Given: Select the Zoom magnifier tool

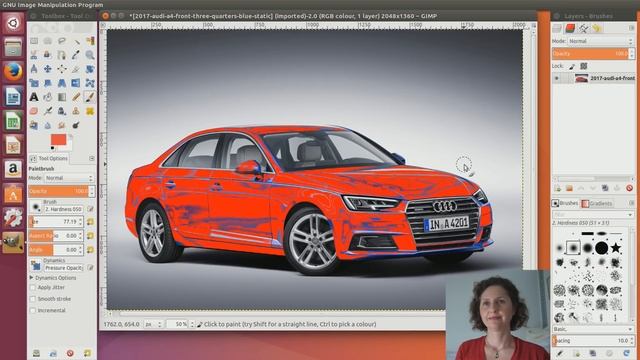Looking at the screenshot, I should [x=90, y=55].
